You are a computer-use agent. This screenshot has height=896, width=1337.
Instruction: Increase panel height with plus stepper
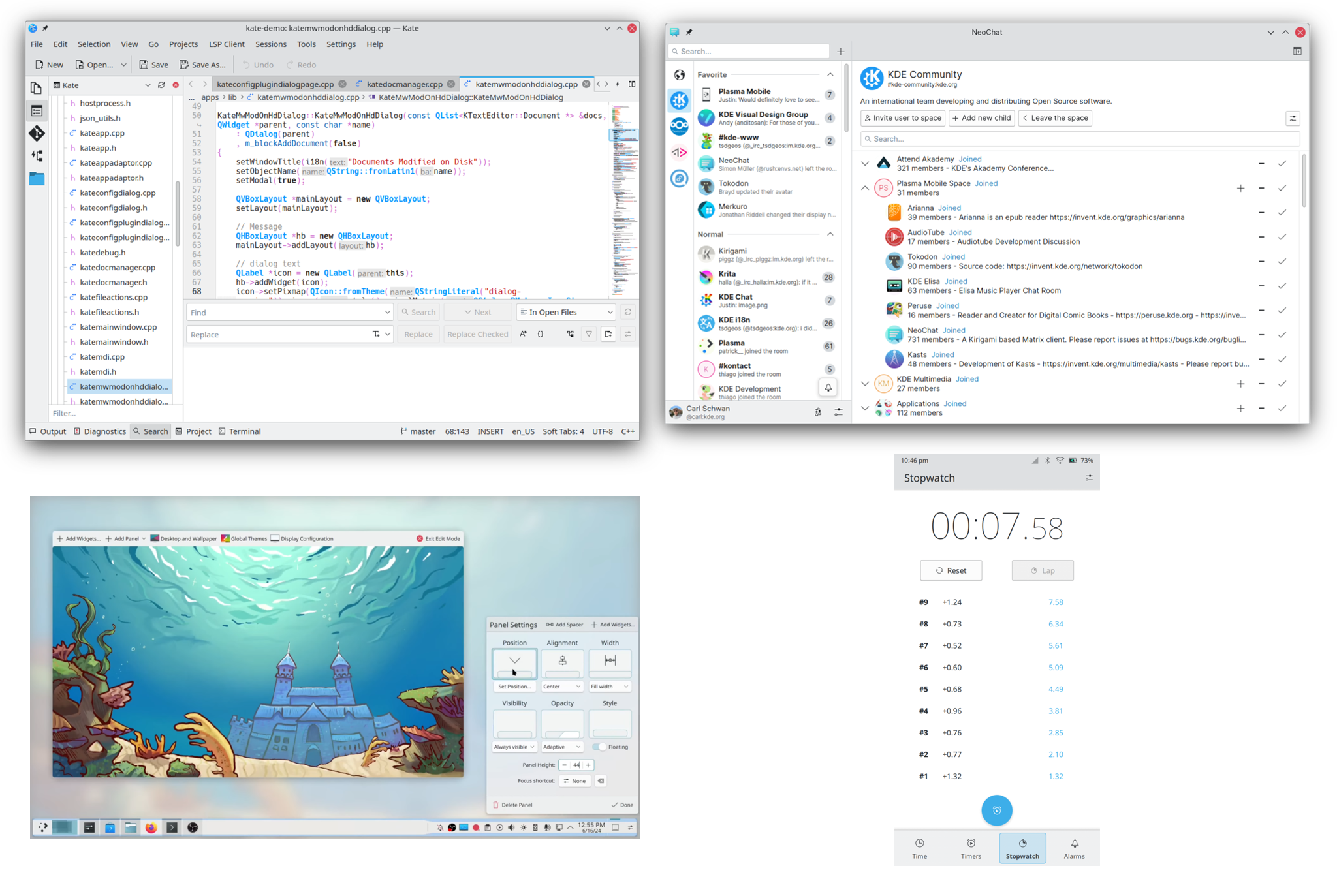click(588, 765)
